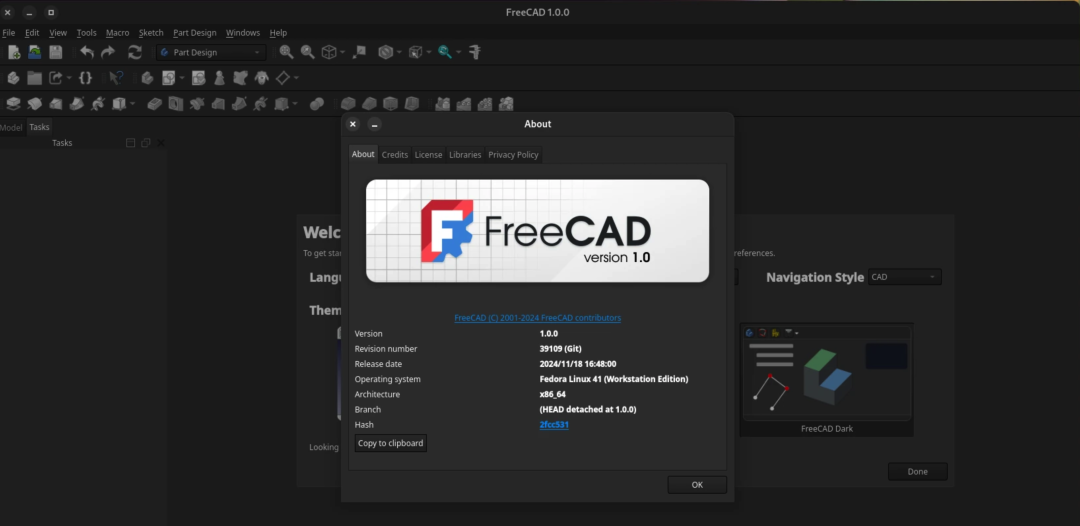The image size is (1080, 526).
Task: Select the Hole tool icon
Action: (x=176, y=104)
